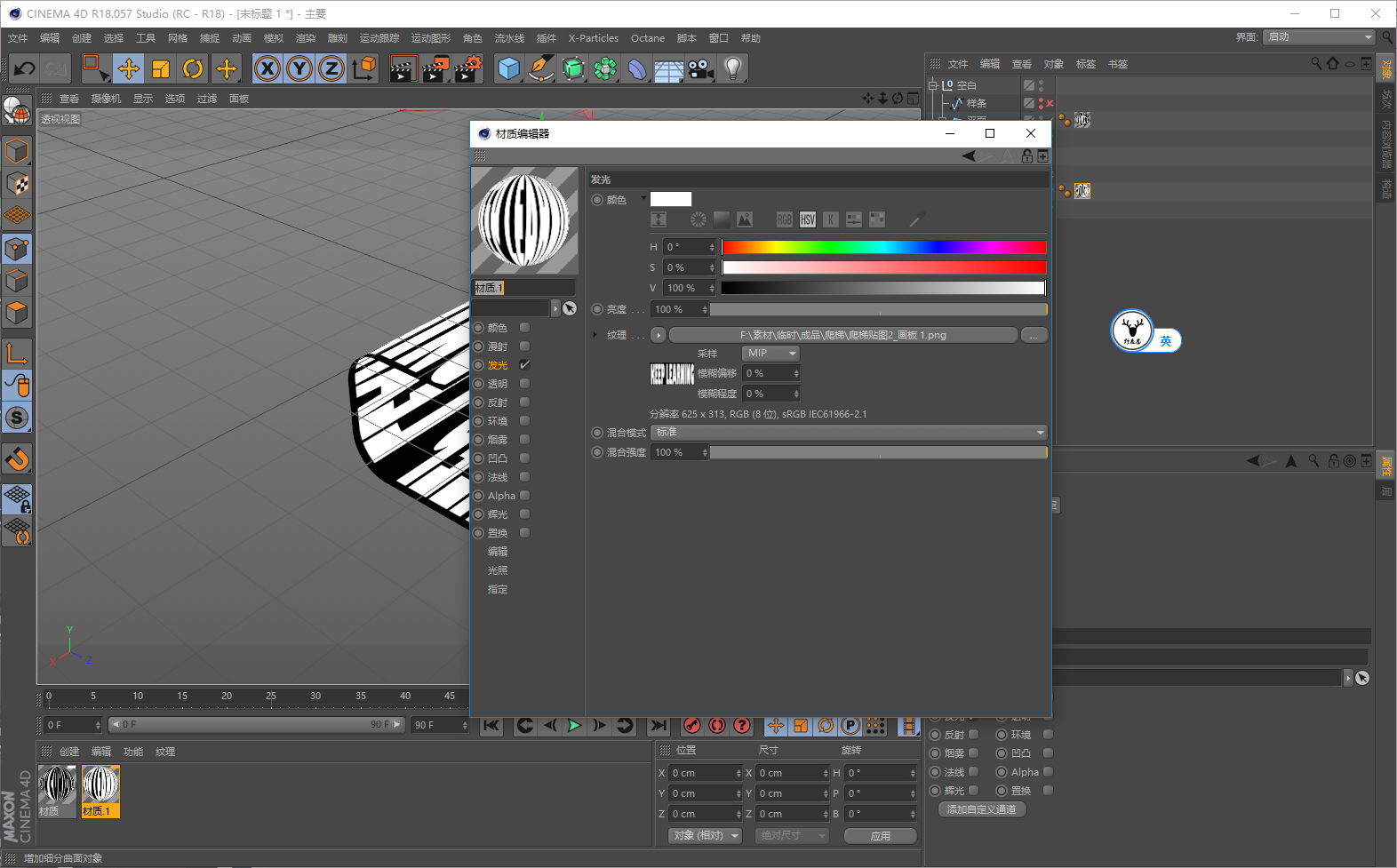Click record active objects keyframe icon
Viewport: 1397px width, 868px height.
[692, 726]
